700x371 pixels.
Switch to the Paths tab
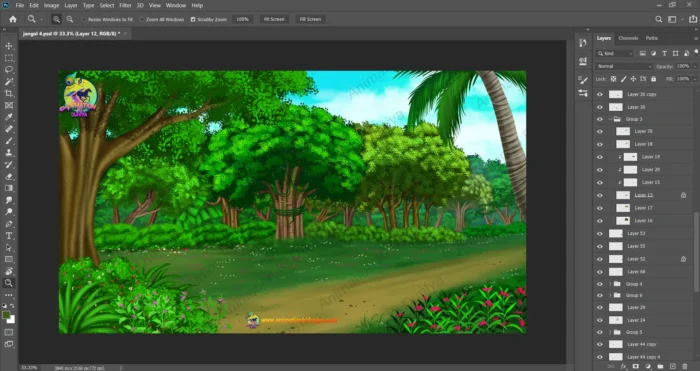[x=652, y=38]
